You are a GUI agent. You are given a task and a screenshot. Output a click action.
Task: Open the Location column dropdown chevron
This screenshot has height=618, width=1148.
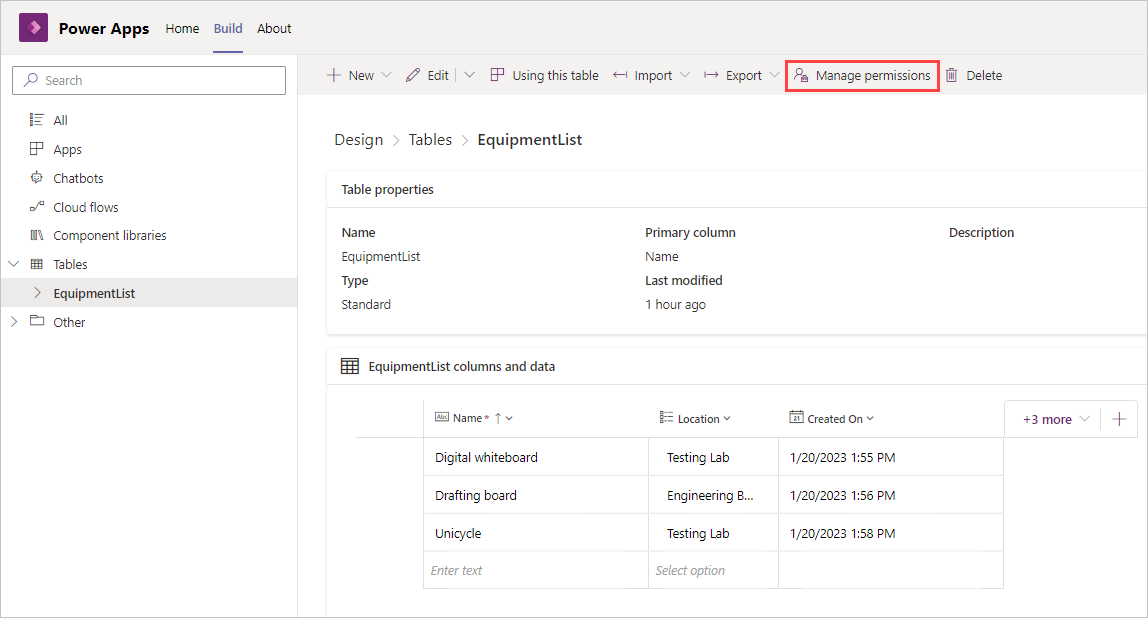click(727, 419)
